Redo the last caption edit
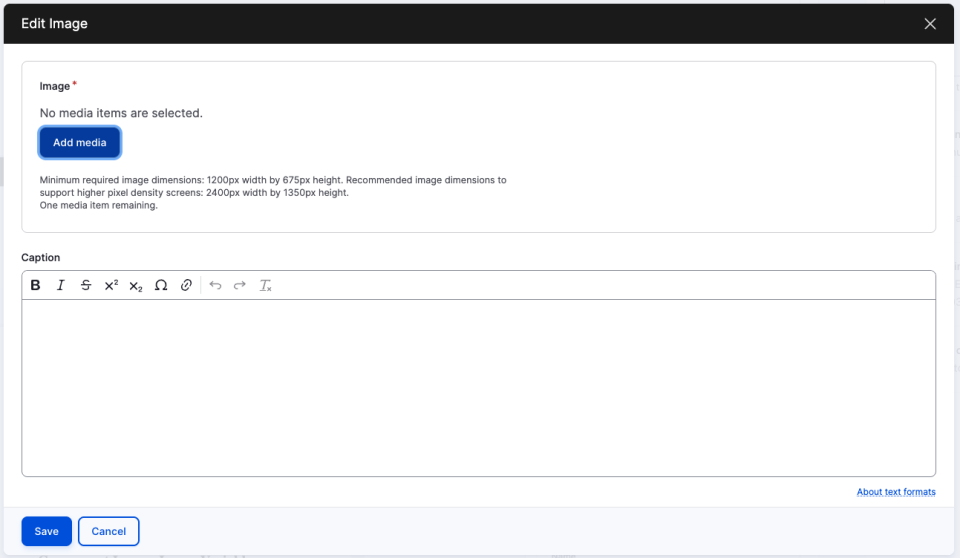This screenshot has height=558, width=960. click(x=240, y=285)
